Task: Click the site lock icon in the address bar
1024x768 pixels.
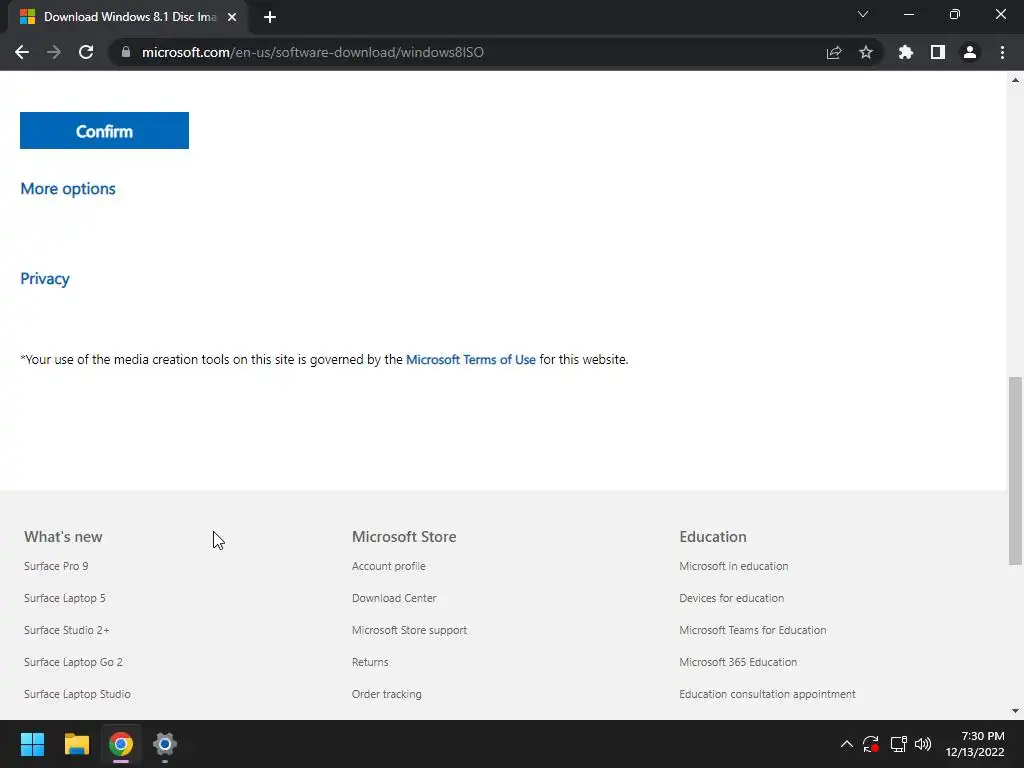Action: [126, 52]
